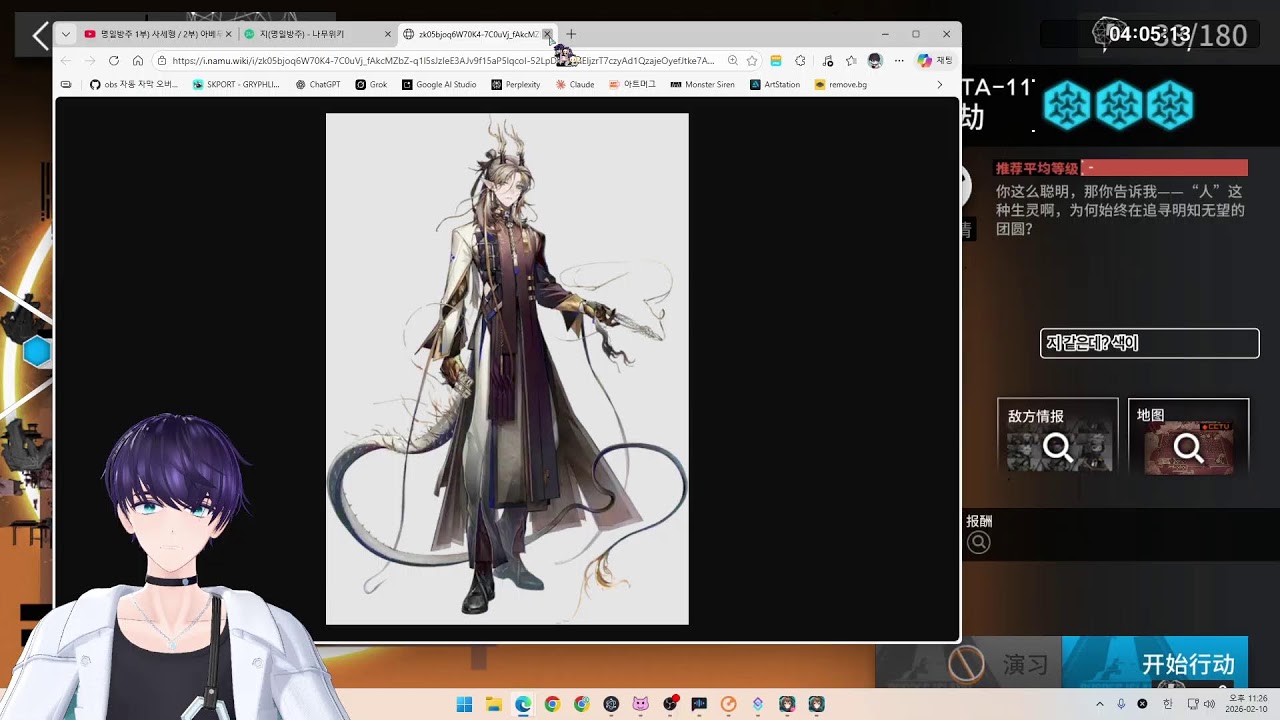This screenshot has height=720, width=1280.
Task: Click the character artwork image
Action: tap(507, 369)
